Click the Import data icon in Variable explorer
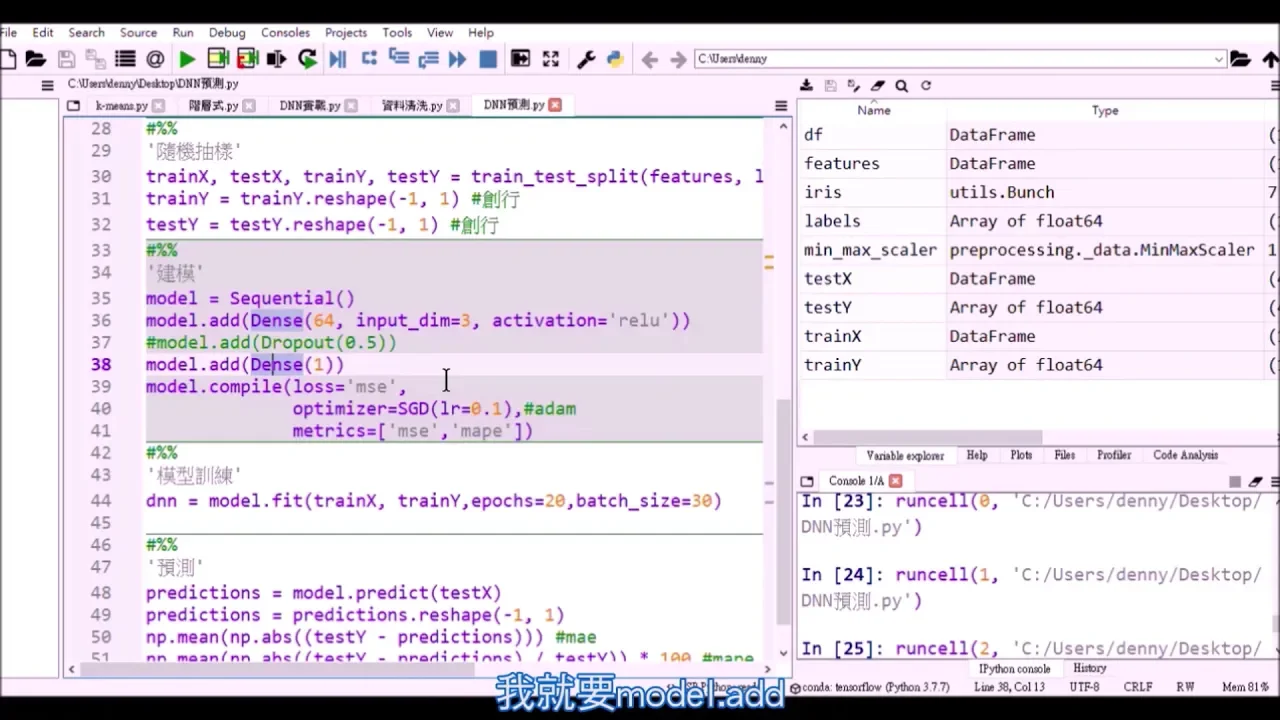1280x720 pixels. coord(806,86)
